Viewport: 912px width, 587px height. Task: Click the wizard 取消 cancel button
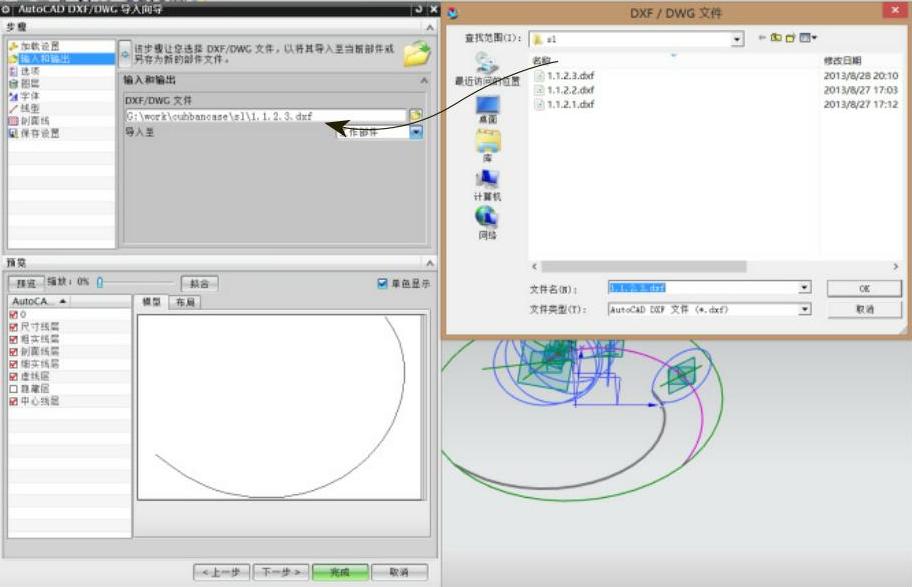(x=399, y=572)
